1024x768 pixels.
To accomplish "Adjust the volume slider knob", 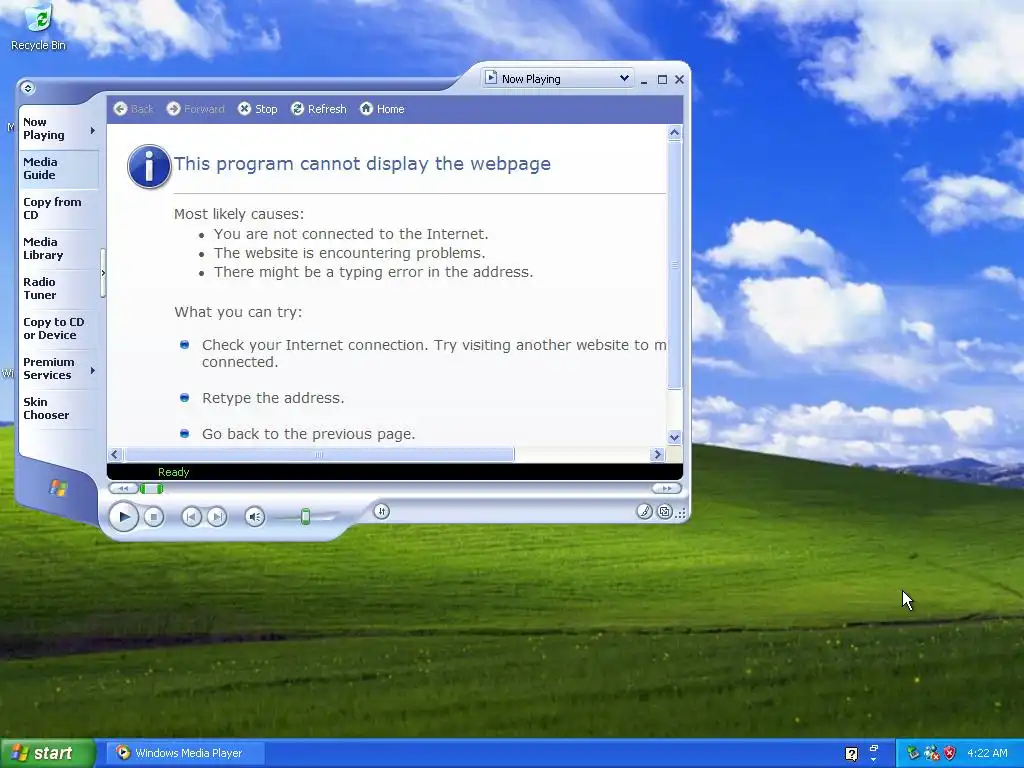I will coord(305,517).
